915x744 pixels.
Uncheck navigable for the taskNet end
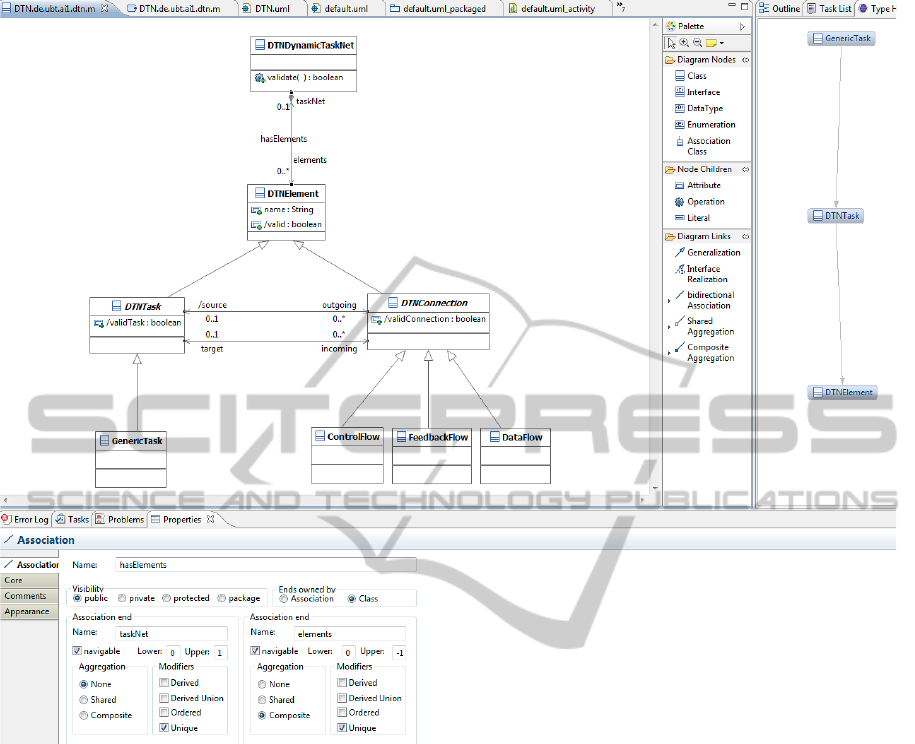[78, 651]
